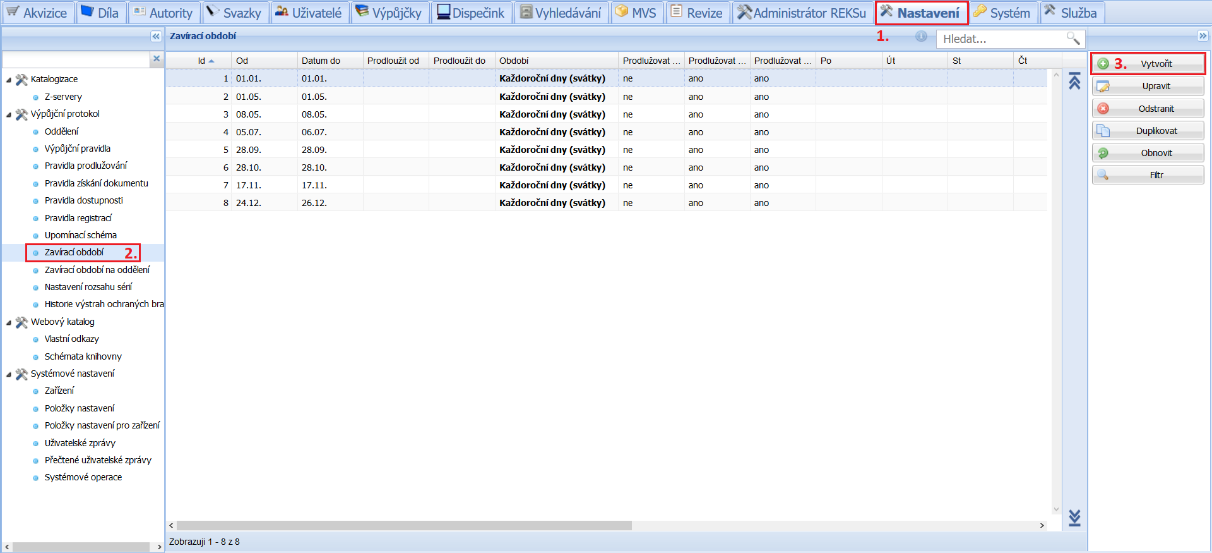Select Zavírací období na oddělení item
Screen dimensions: 1212x553
pyautogui.click(x=97, y=270)
